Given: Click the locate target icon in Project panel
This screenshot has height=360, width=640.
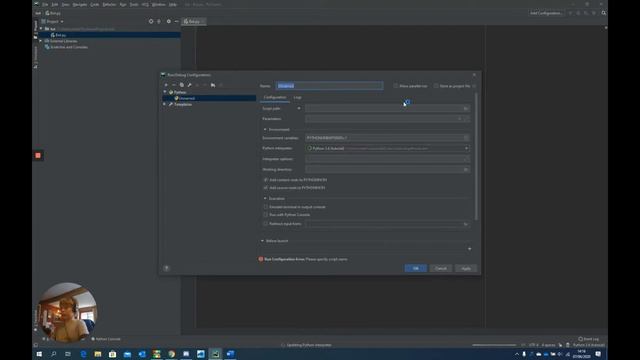Looking at the screenshot, I should [151, 21].
